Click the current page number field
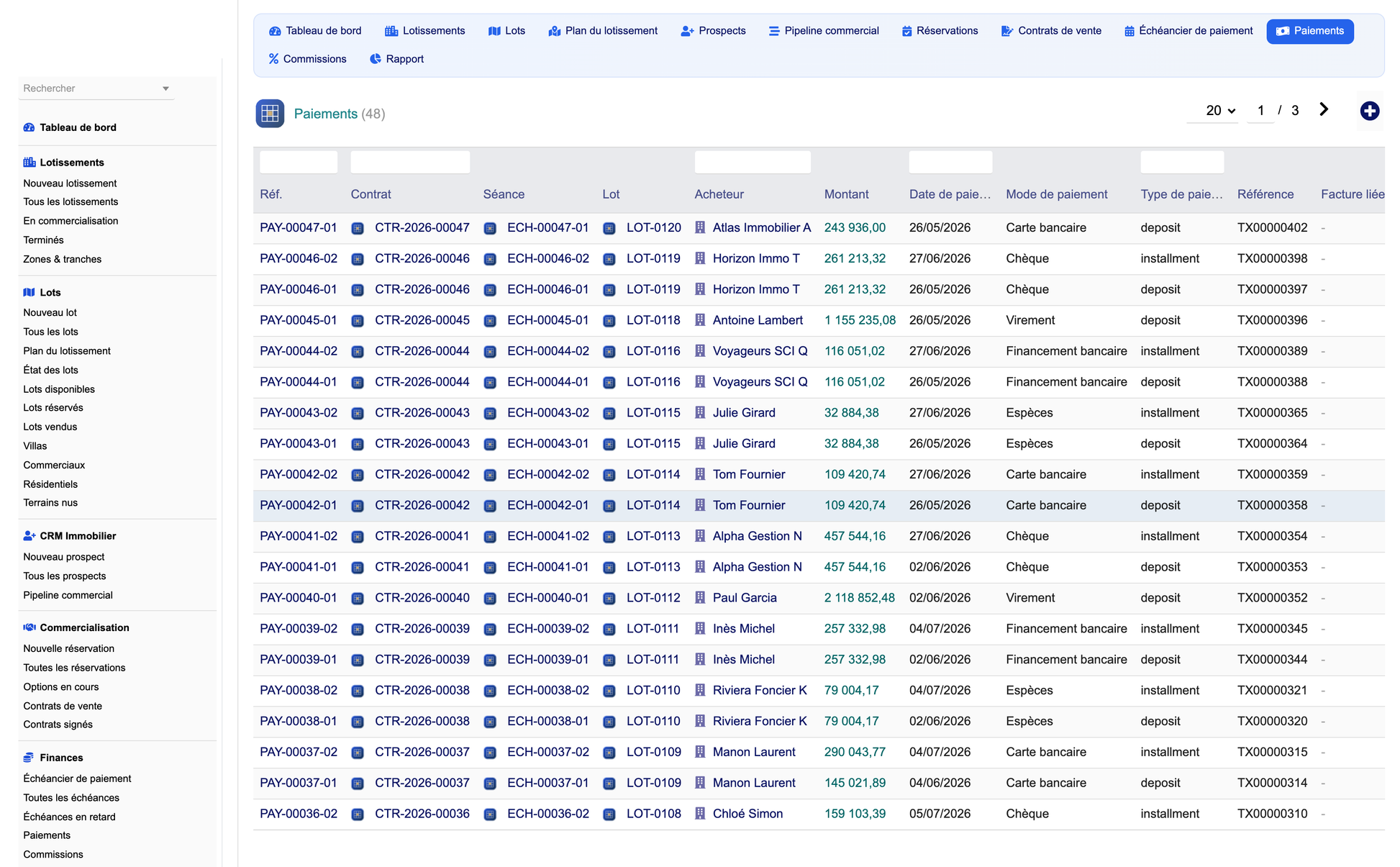The image size is (1400, 867). click(x=1260, y=111)
